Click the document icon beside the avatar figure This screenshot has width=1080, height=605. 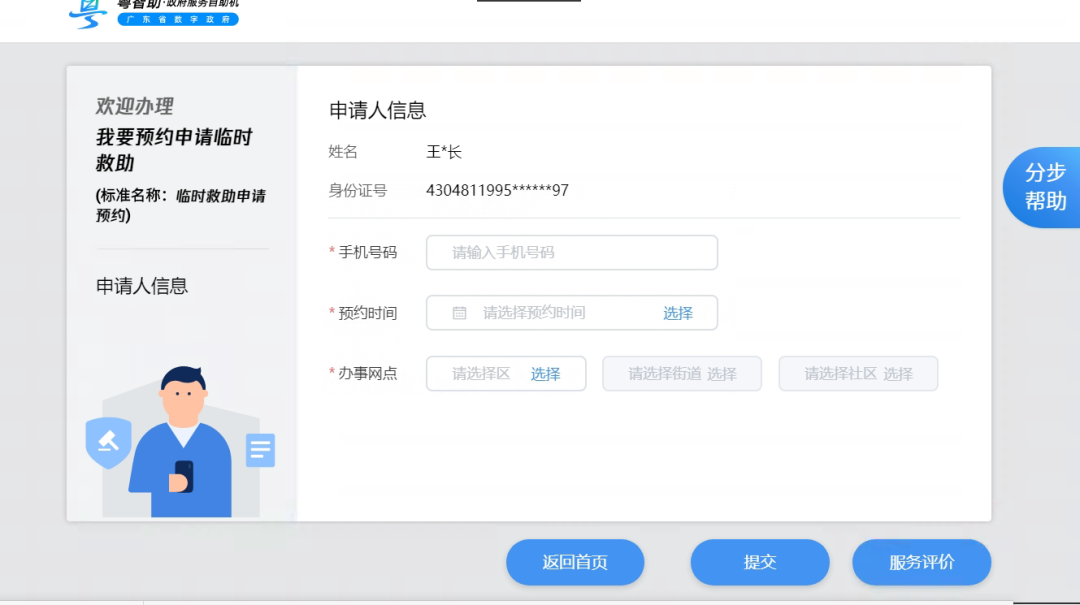260,450
